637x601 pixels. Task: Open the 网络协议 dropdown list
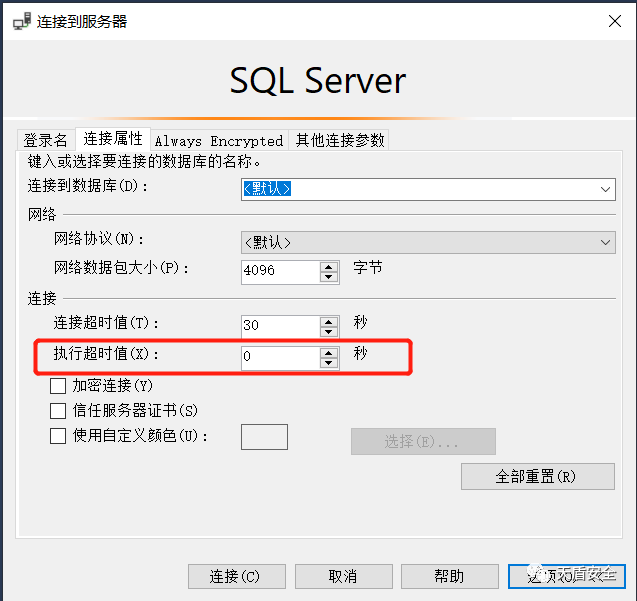coord(606,242)
